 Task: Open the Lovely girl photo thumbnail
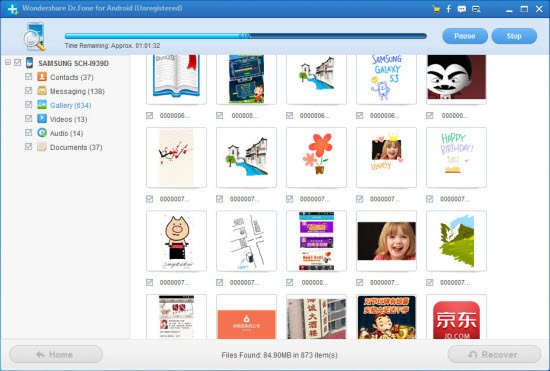tap(386, 157)
